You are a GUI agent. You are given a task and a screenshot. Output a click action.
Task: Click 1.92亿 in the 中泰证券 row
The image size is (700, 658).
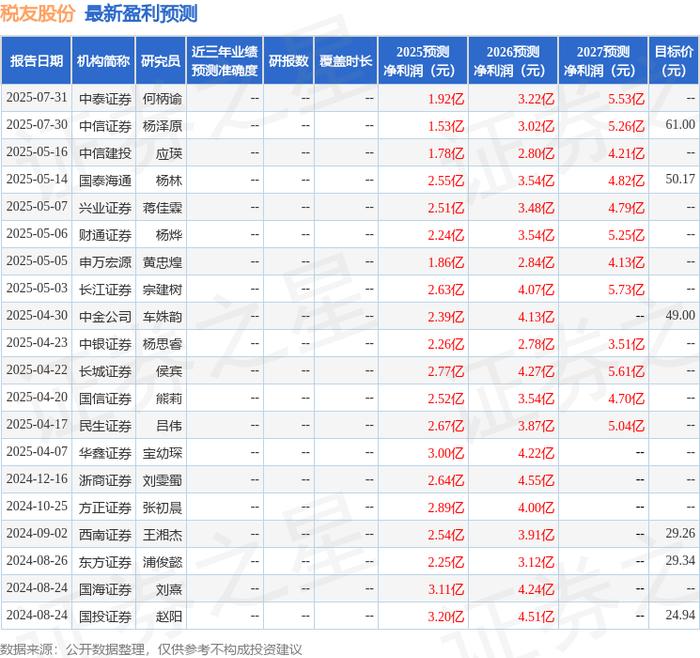(x=446, y=99)
